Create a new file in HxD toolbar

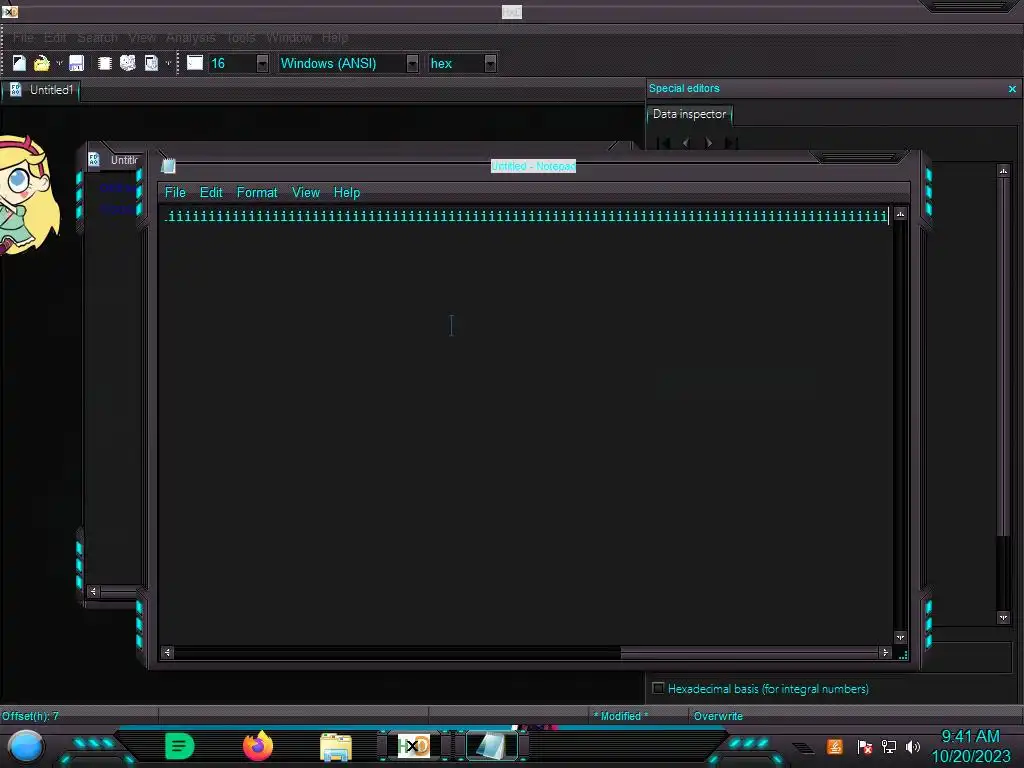pyautogui.click(x=19, y=63)
